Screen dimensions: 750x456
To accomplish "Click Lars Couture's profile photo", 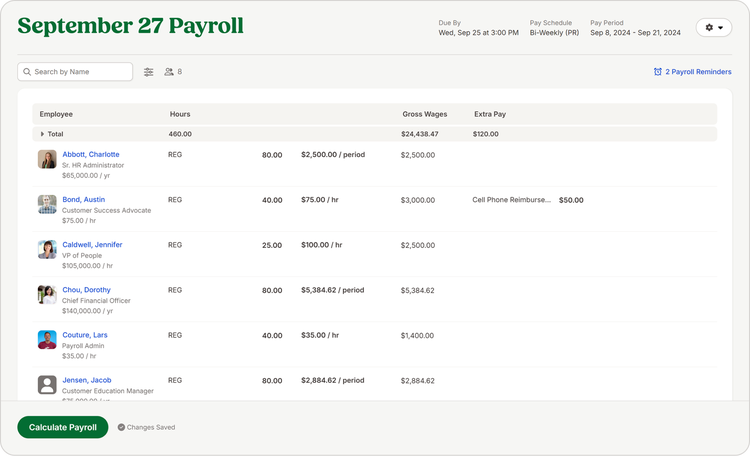I will (x=47, y=340).
